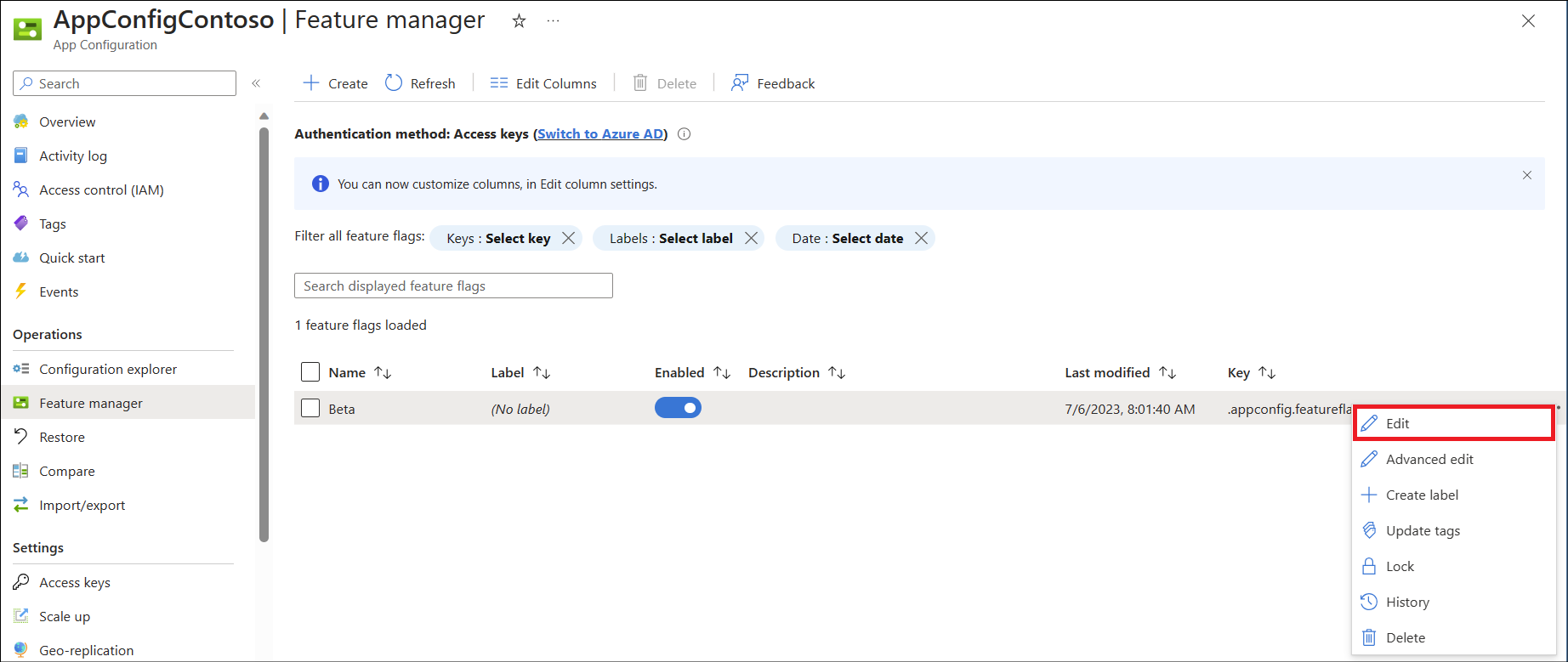Click the Edit Columns icon
1568x662 pixels.
coord(499,82)
